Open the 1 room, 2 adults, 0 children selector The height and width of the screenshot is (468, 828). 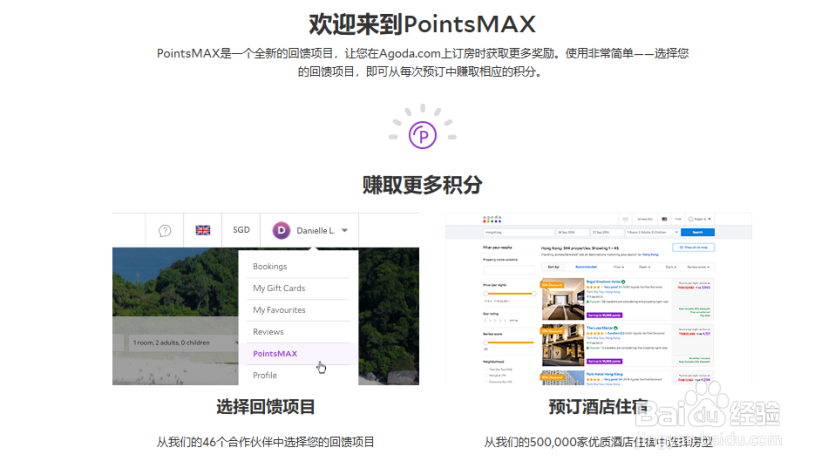[183, 342]
